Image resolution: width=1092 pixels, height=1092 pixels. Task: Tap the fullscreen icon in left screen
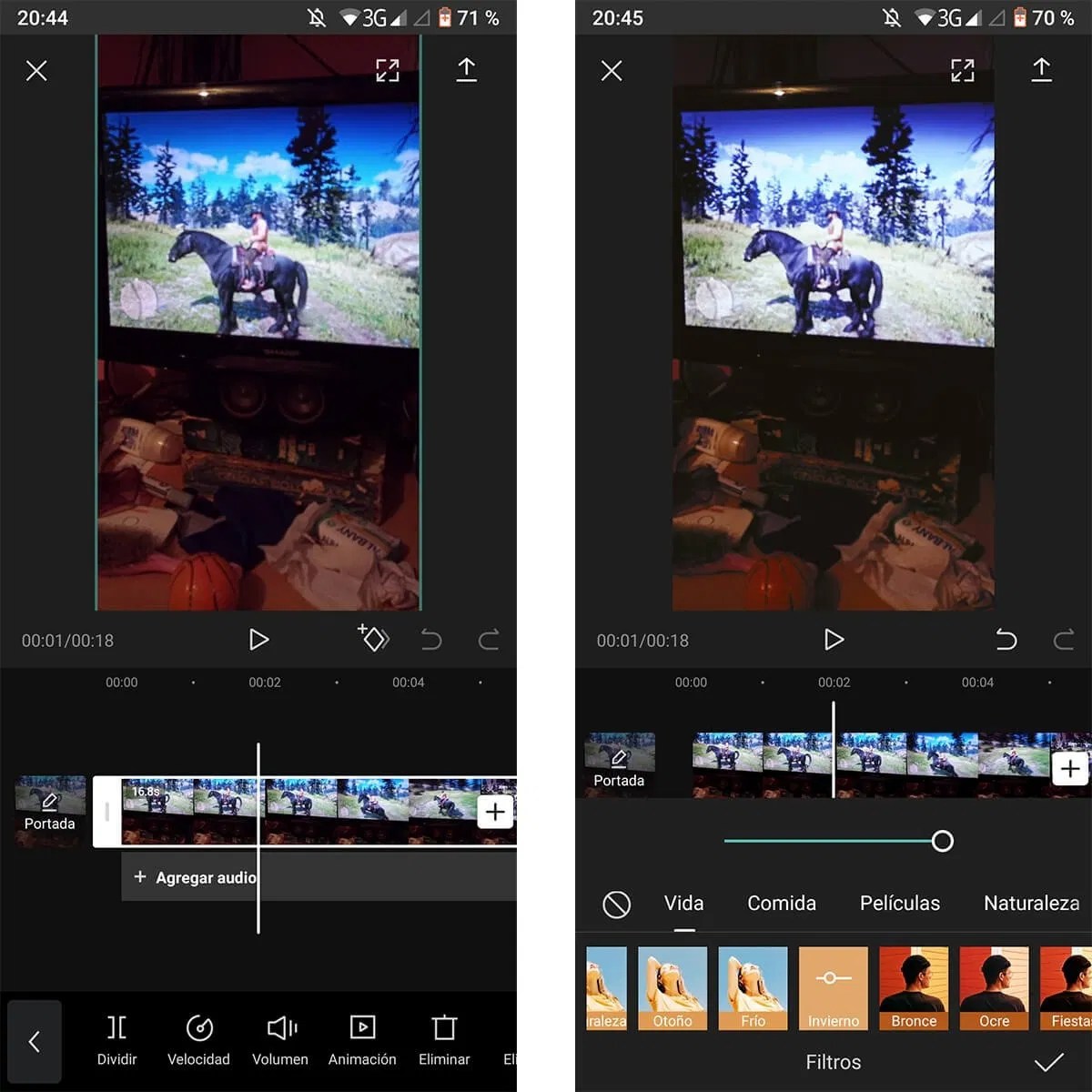pyautogui.click(x=388, y=71)
